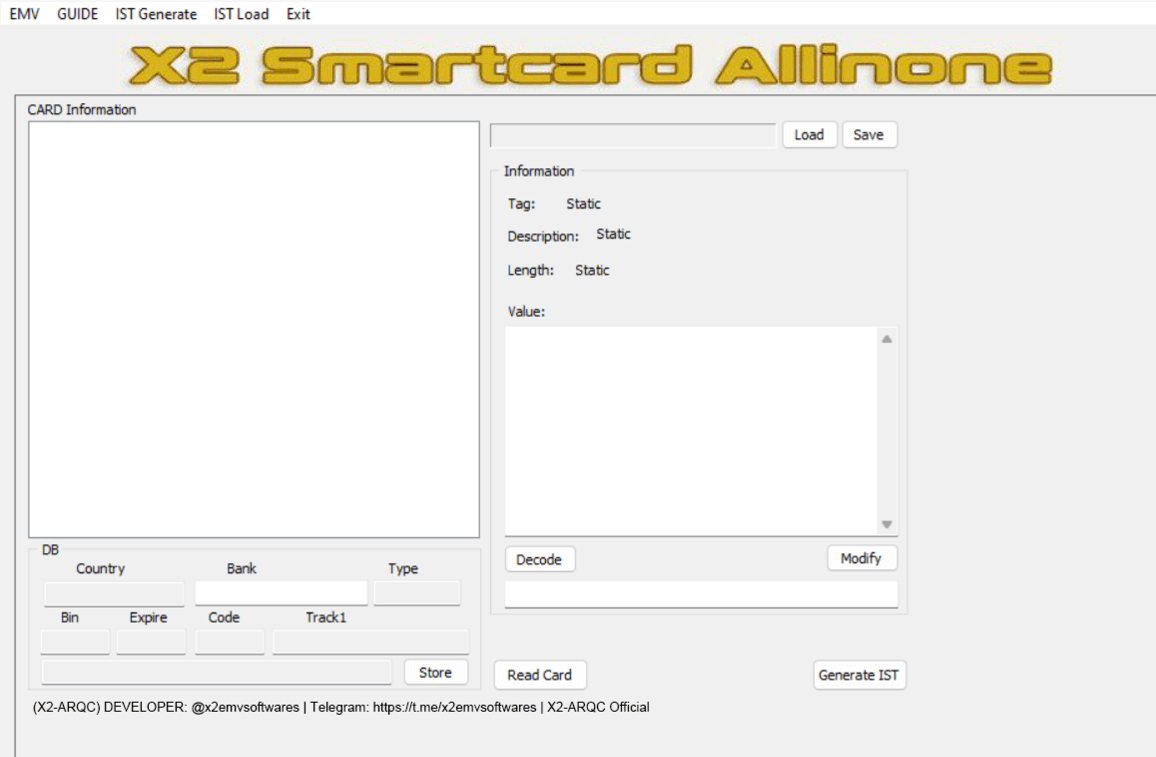This screenshot has width=1156, height=757.
Task: Click the Decode button
Action: [x=540, y=559]
